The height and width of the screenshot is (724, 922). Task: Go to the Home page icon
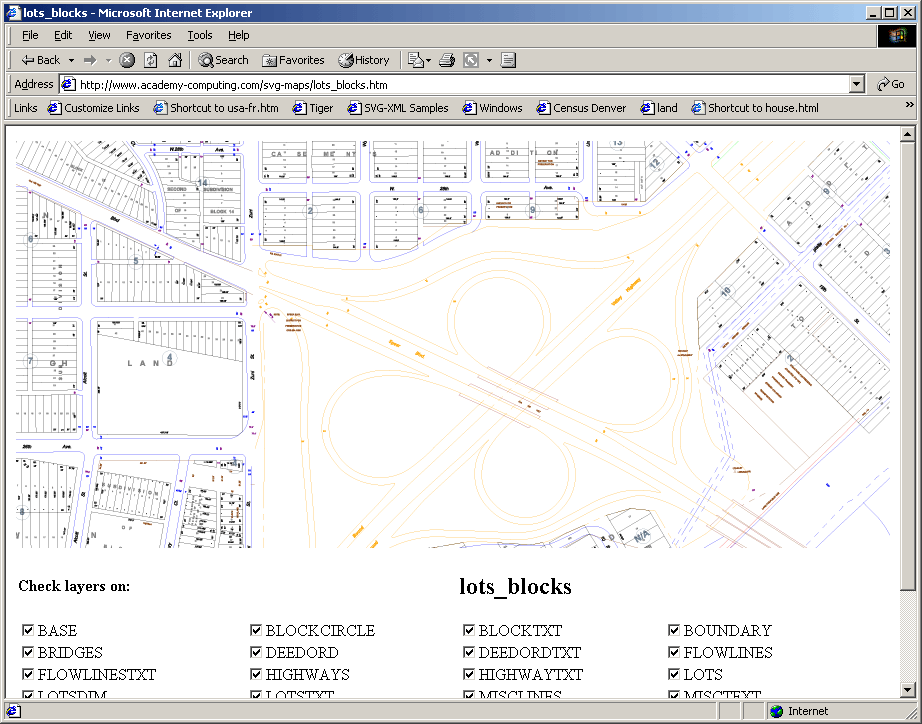[173, 60]
